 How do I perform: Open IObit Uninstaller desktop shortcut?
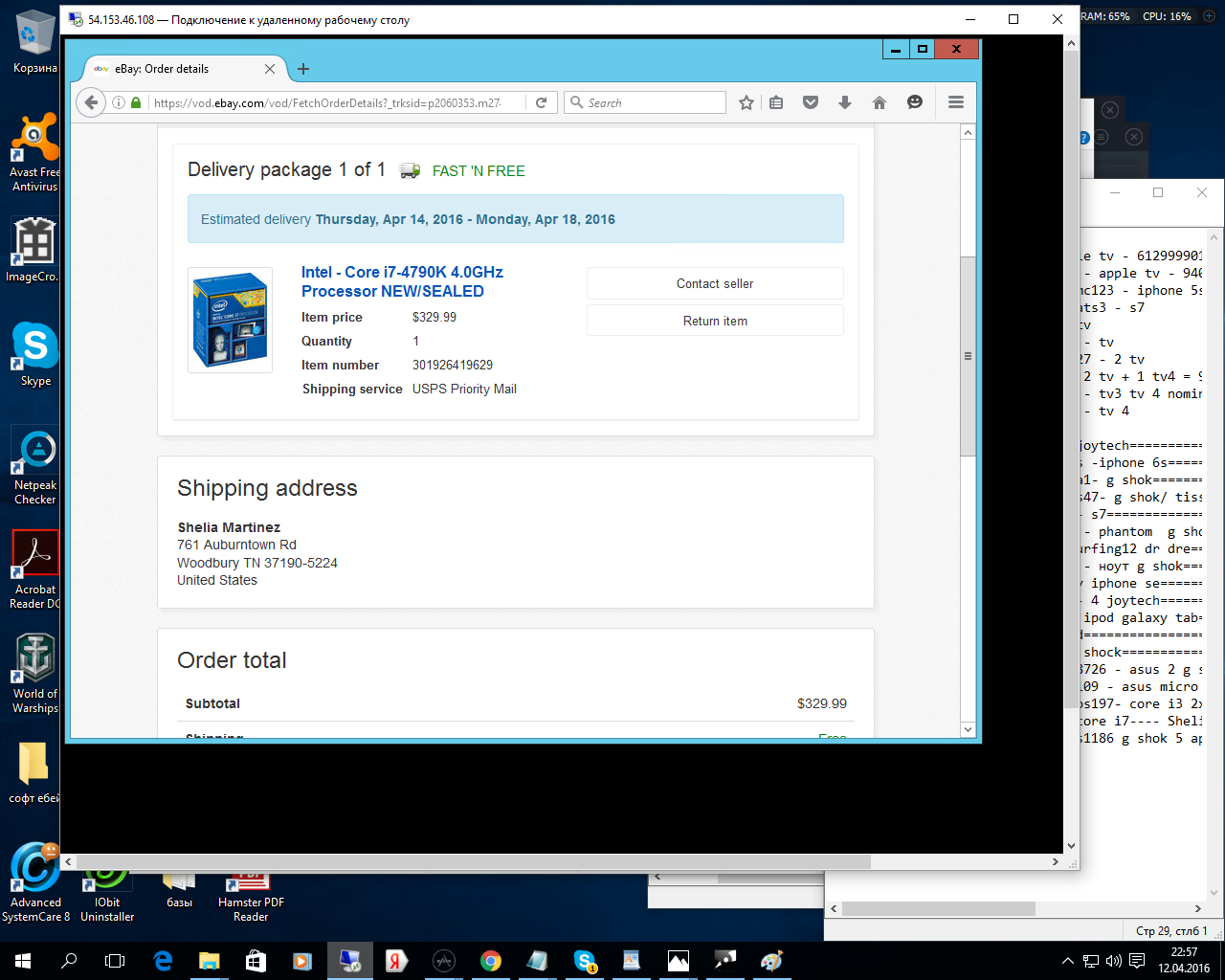107,895
